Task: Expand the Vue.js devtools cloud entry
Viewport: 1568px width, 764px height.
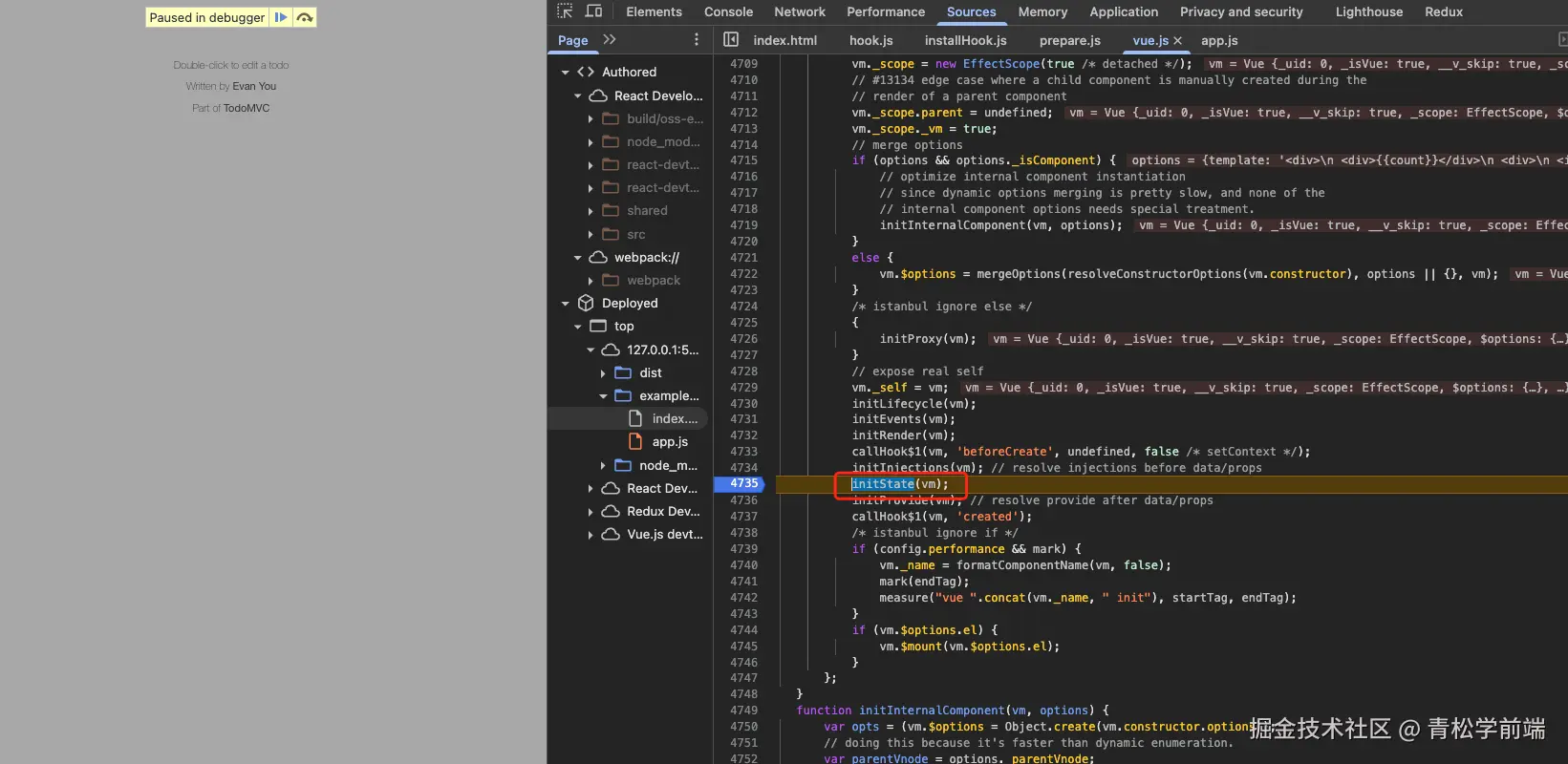Action: coord(591,535)
